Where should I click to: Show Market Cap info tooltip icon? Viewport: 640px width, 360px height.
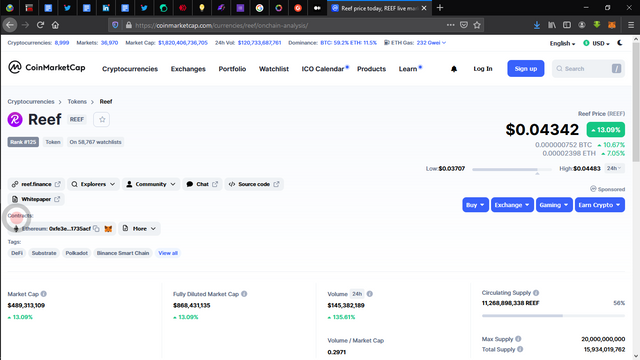click(44, 294)
